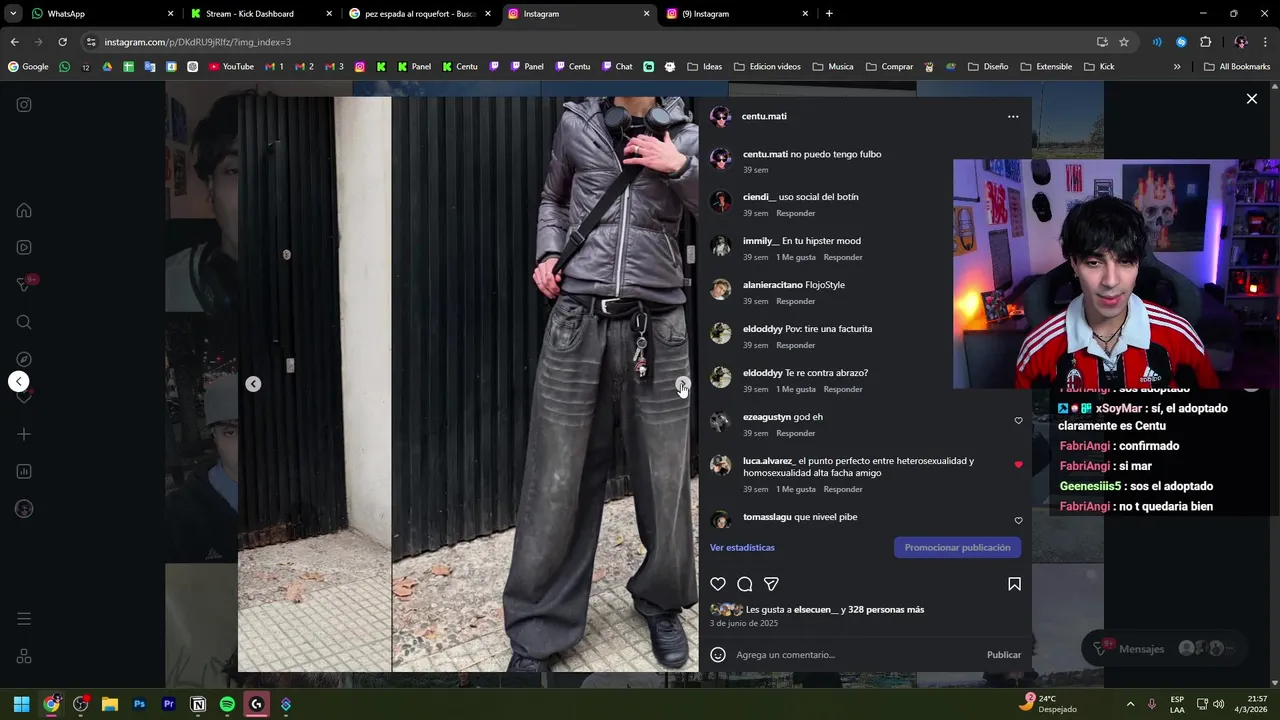Open the Twitch Chat bookmark

[x=617, y=67]
